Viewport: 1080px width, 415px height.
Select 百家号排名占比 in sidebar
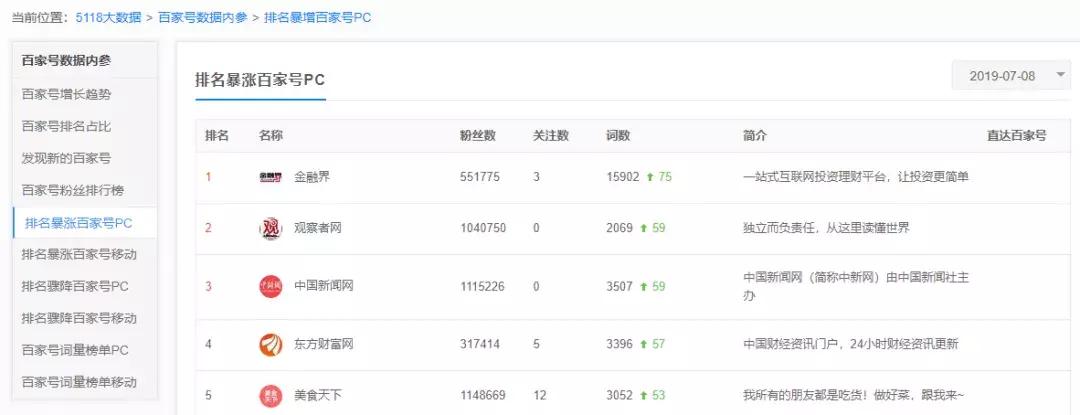tap(66, 127)
